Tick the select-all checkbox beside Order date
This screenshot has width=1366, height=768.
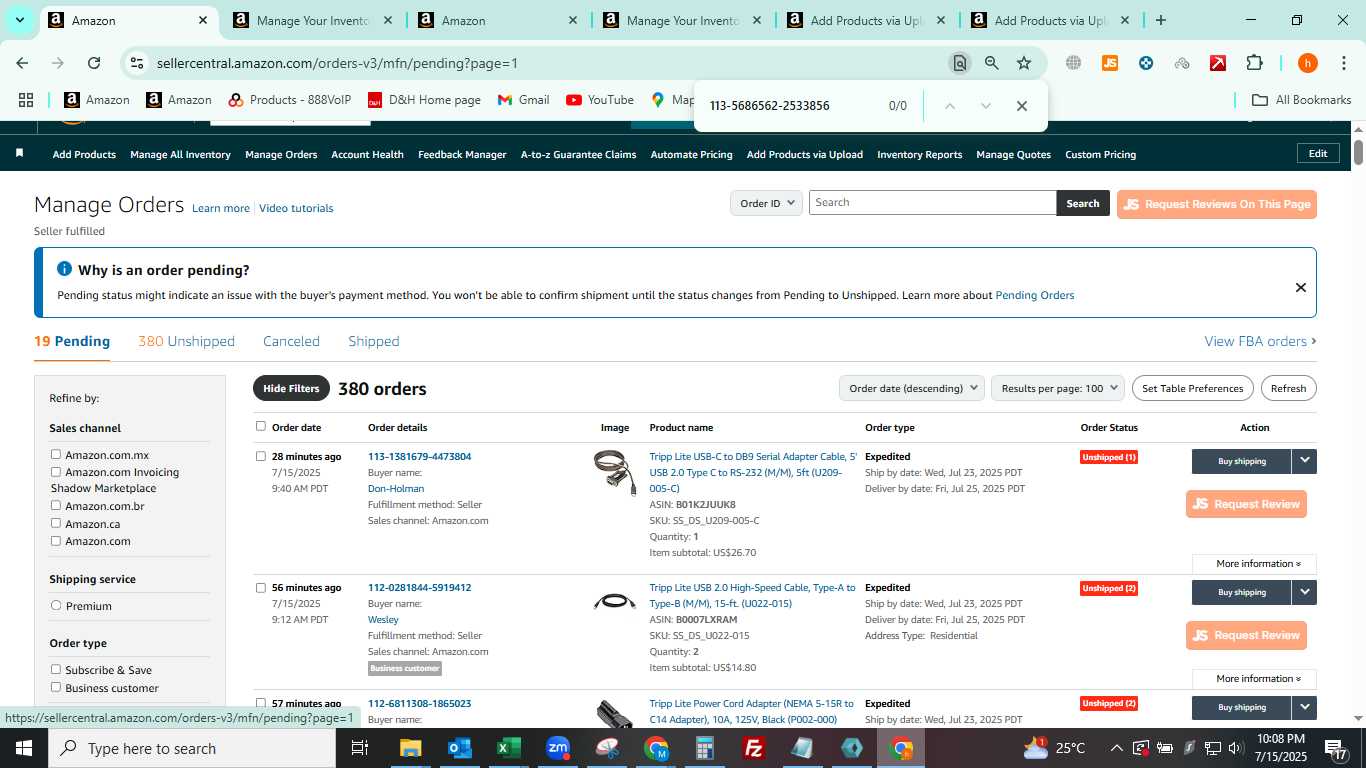[x=261, y=426]
